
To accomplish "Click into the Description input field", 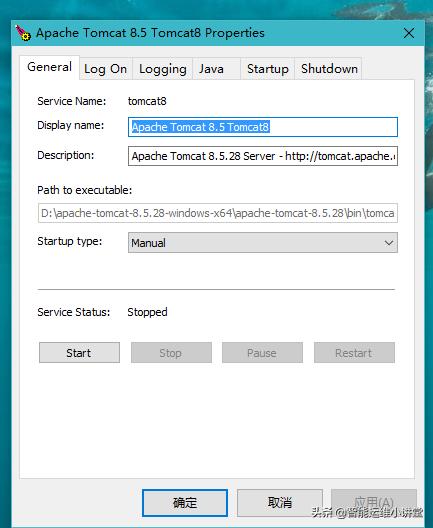I will [x=263, y=156].
